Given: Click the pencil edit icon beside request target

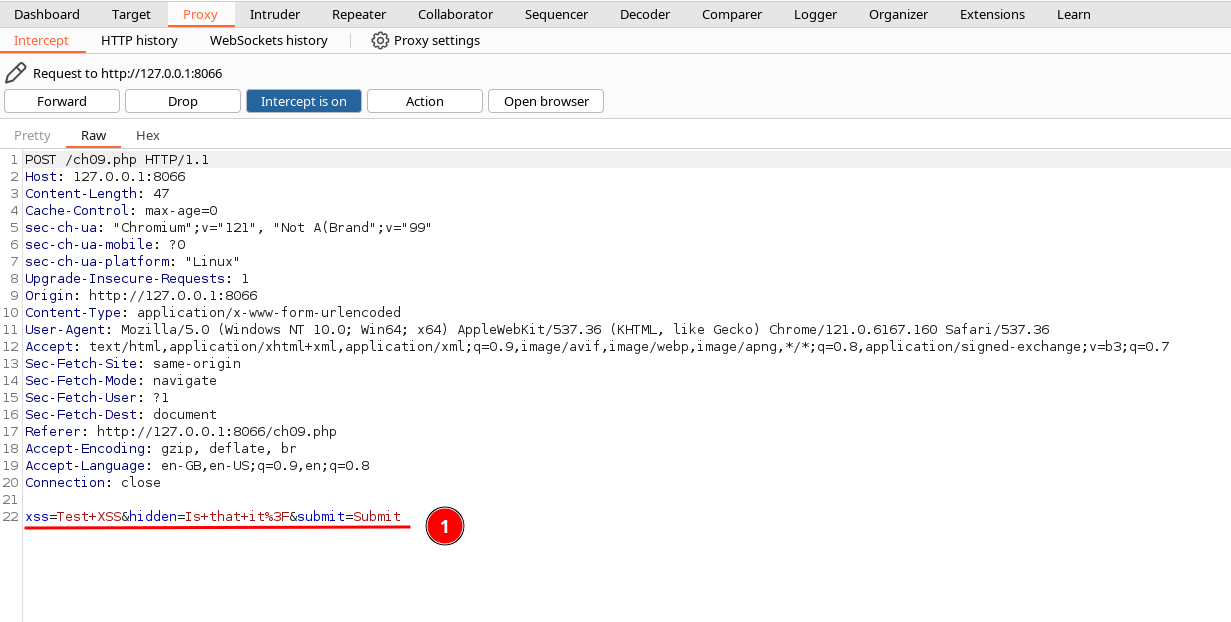Looking at the screenshot, I should click(x=16, y=73).
